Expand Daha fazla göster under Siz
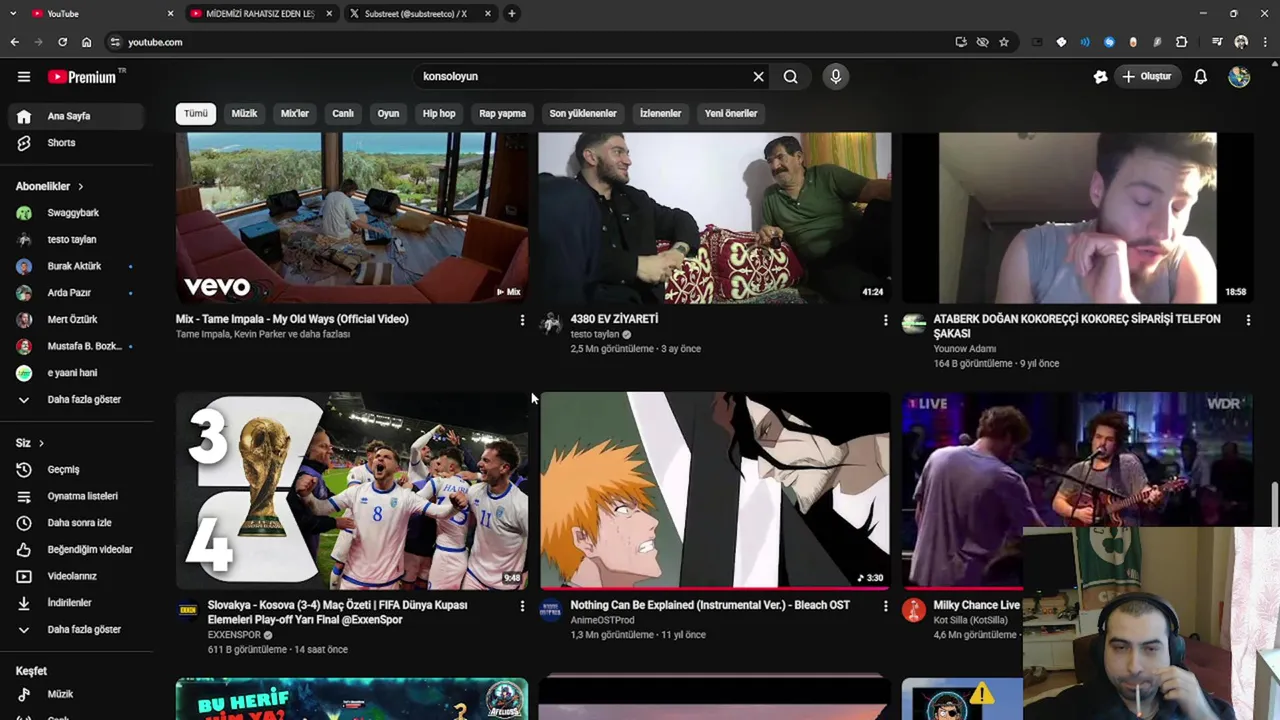This screenshot has width=1280, height=720. 76,629
